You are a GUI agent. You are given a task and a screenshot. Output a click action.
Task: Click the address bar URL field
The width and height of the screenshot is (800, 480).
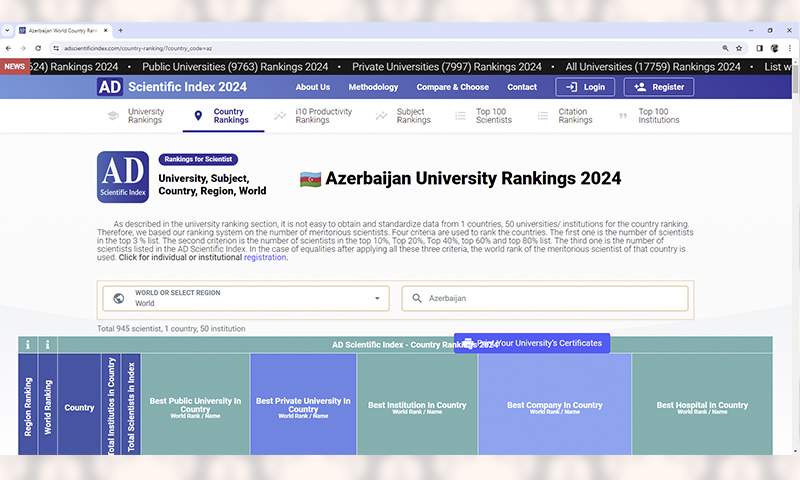[388, 48]
